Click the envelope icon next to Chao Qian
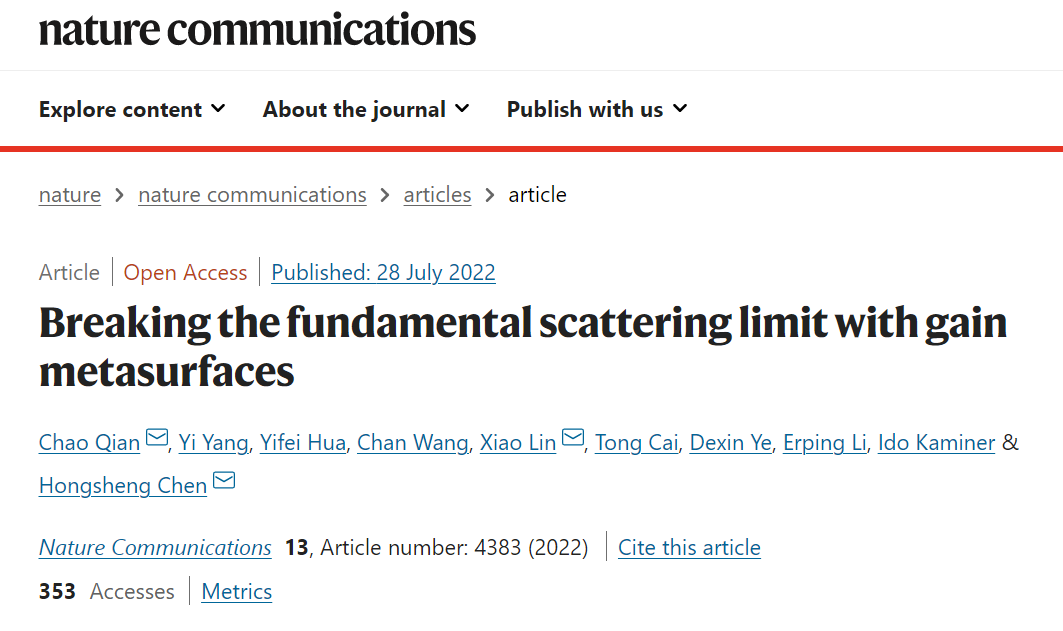The width and height of the screenshot is (1063, 631). point(157,439)
